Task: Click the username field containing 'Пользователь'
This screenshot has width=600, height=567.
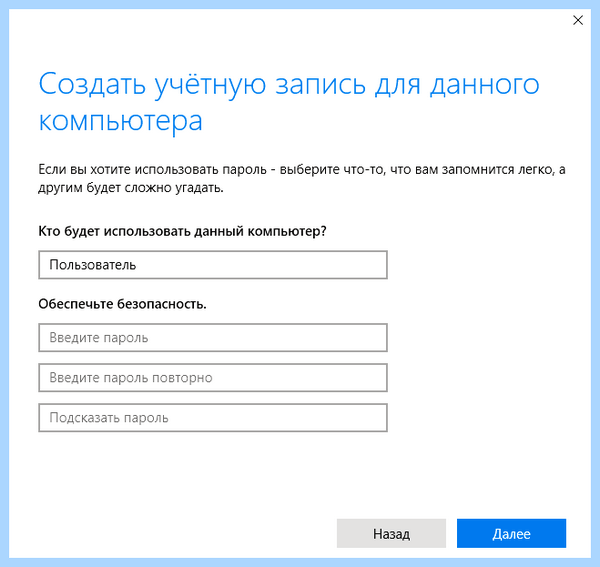Action: coord(213,265)
